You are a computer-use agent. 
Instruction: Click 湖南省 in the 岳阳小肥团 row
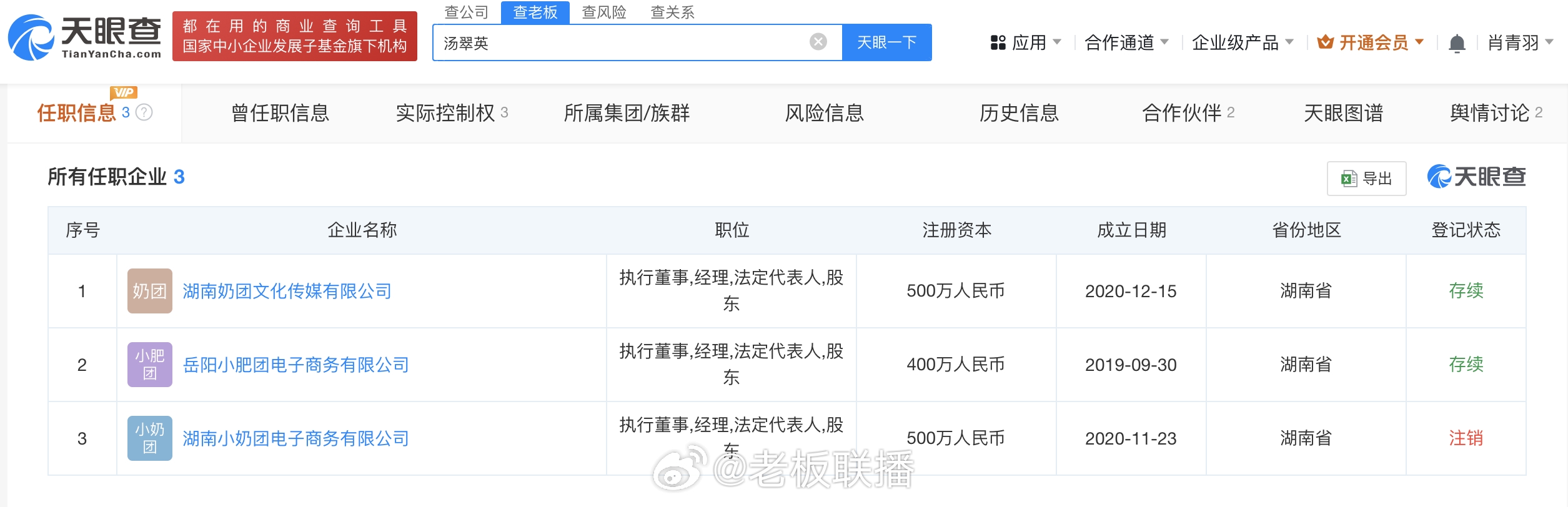point(1306,365)
